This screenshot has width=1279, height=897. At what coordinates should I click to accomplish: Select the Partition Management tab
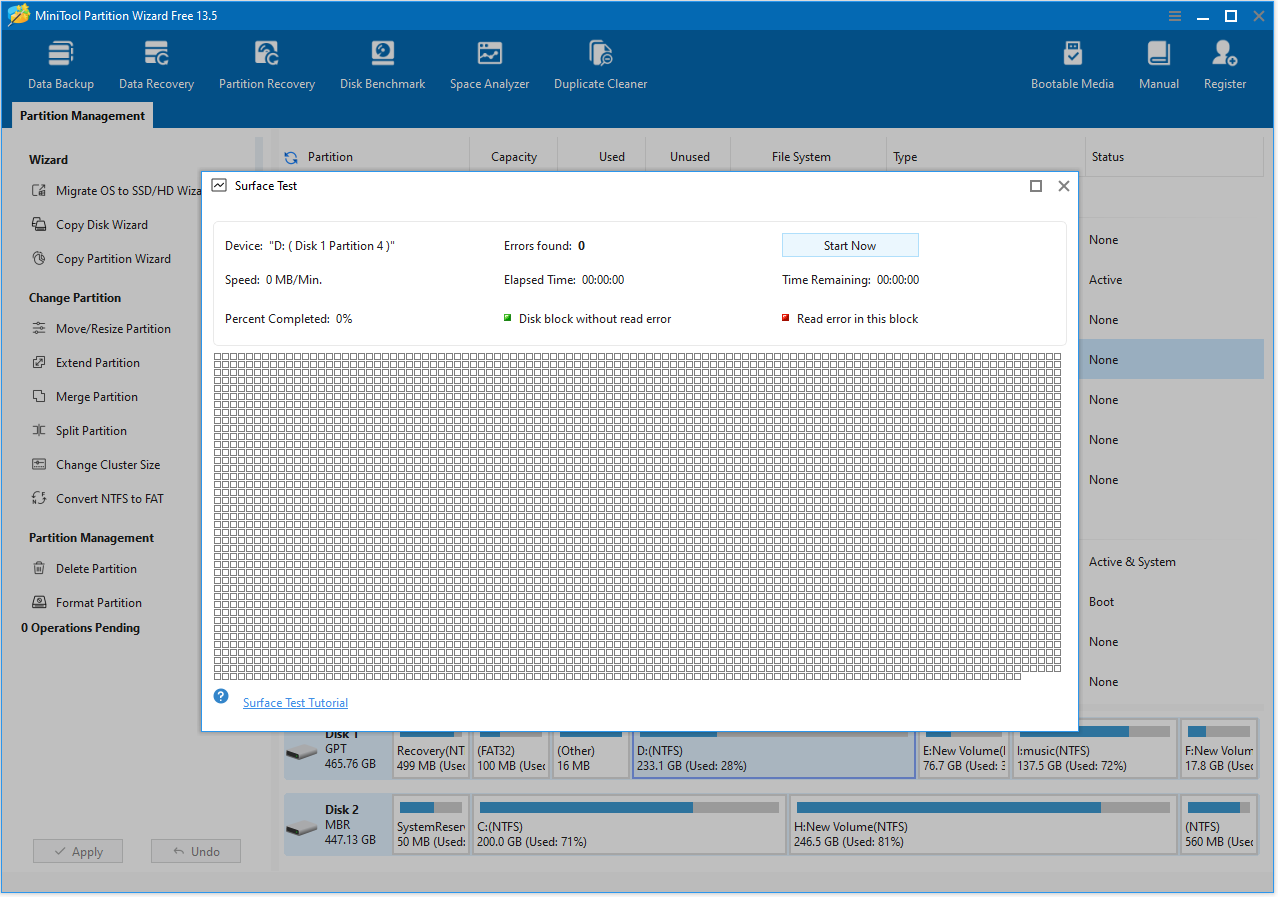pyautogui.click(x=81, y=115)
